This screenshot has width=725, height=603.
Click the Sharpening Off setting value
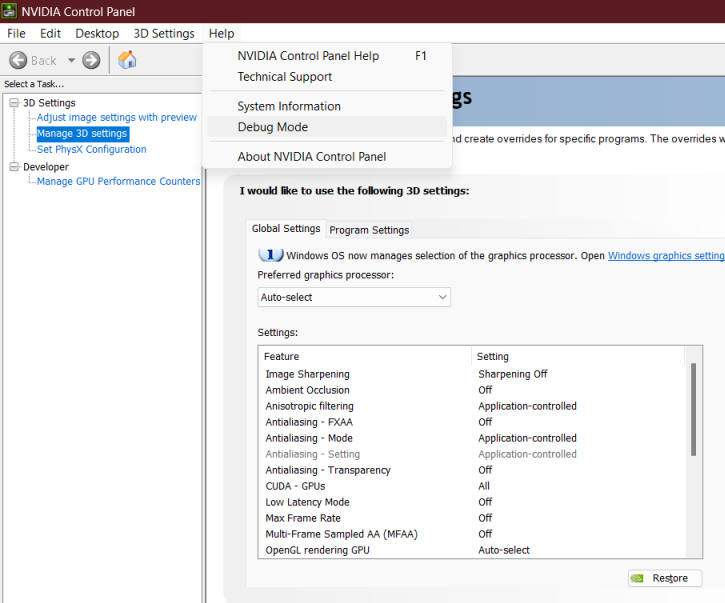(x=513, y=374)
